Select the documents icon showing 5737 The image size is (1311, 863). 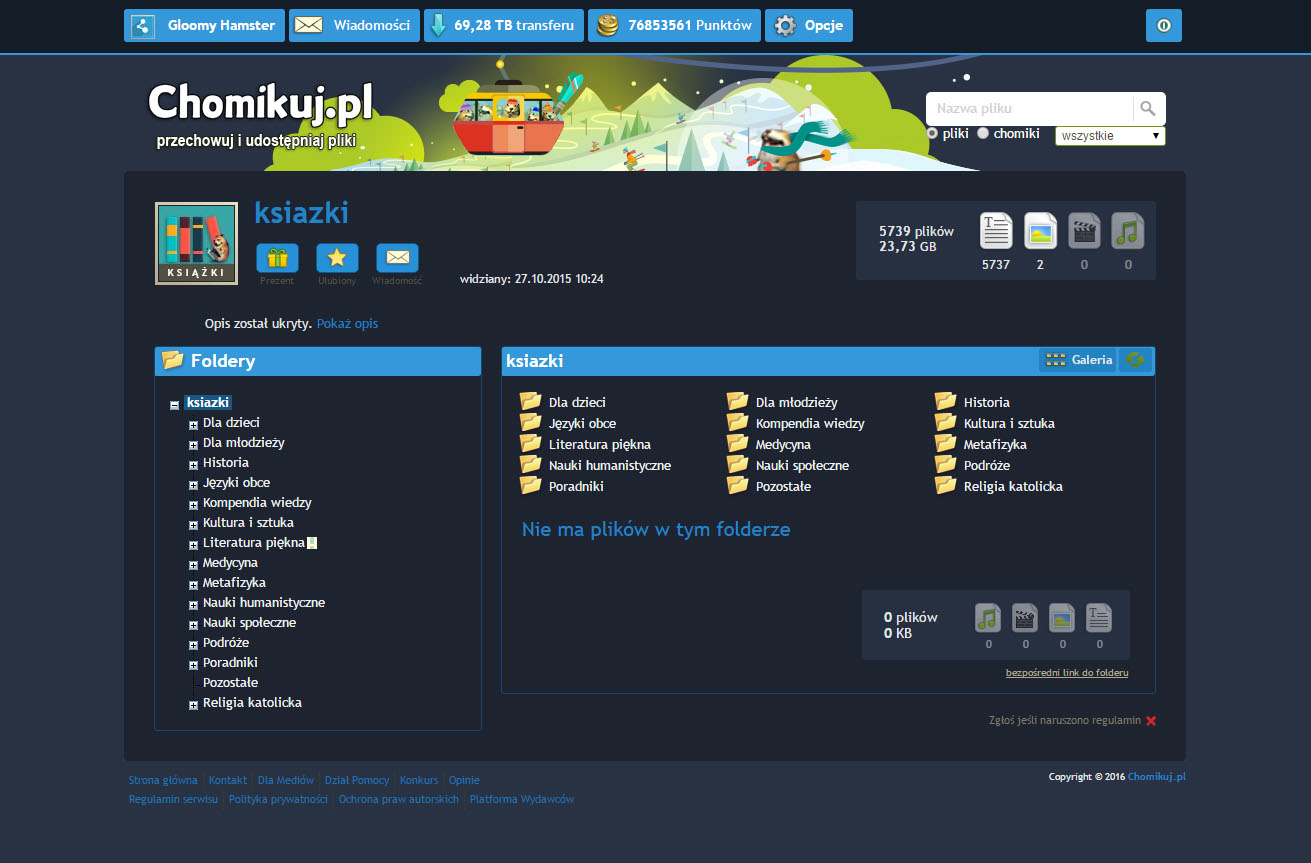coord(996,231)
